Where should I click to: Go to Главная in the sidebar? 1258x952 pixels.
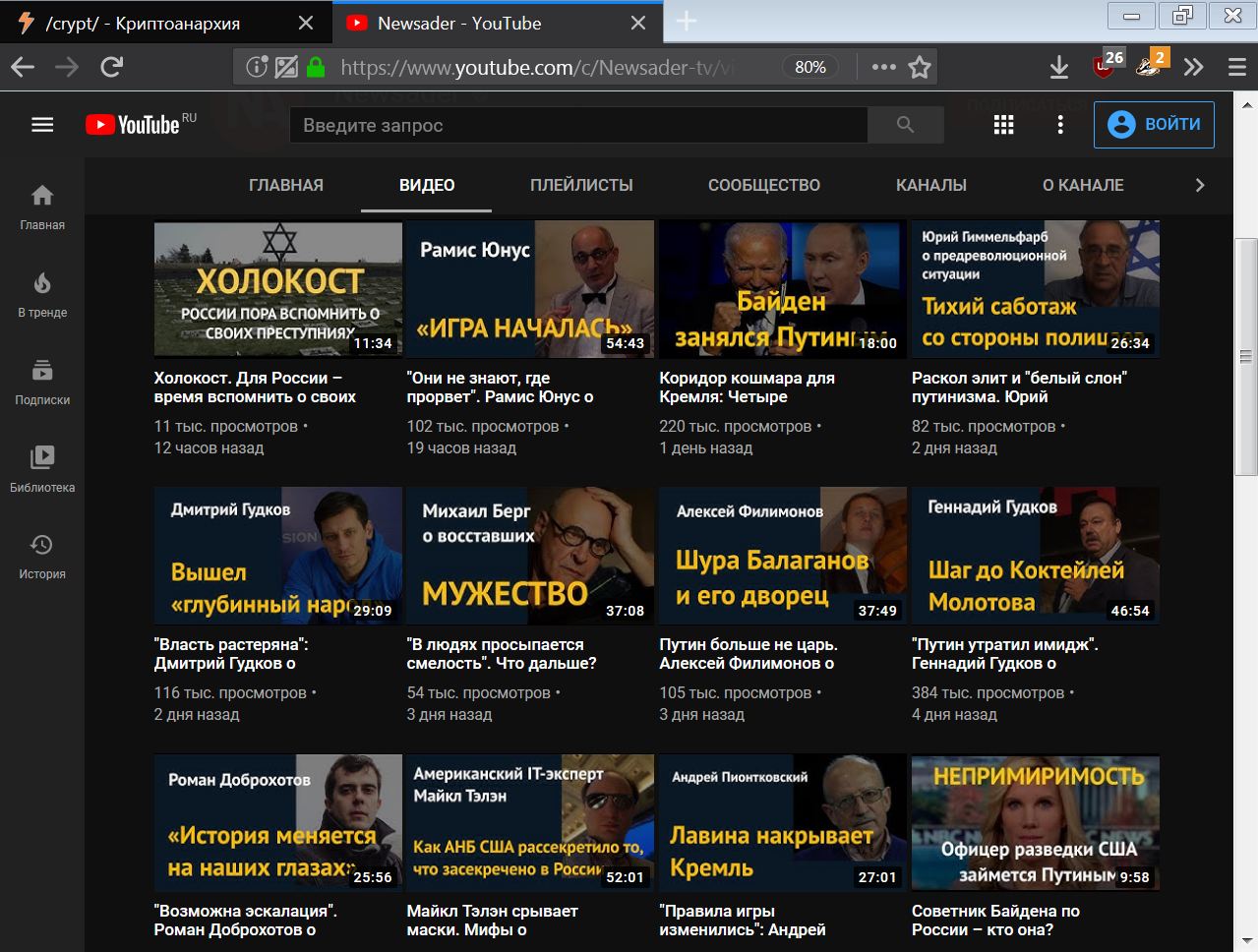coord(42,208)
